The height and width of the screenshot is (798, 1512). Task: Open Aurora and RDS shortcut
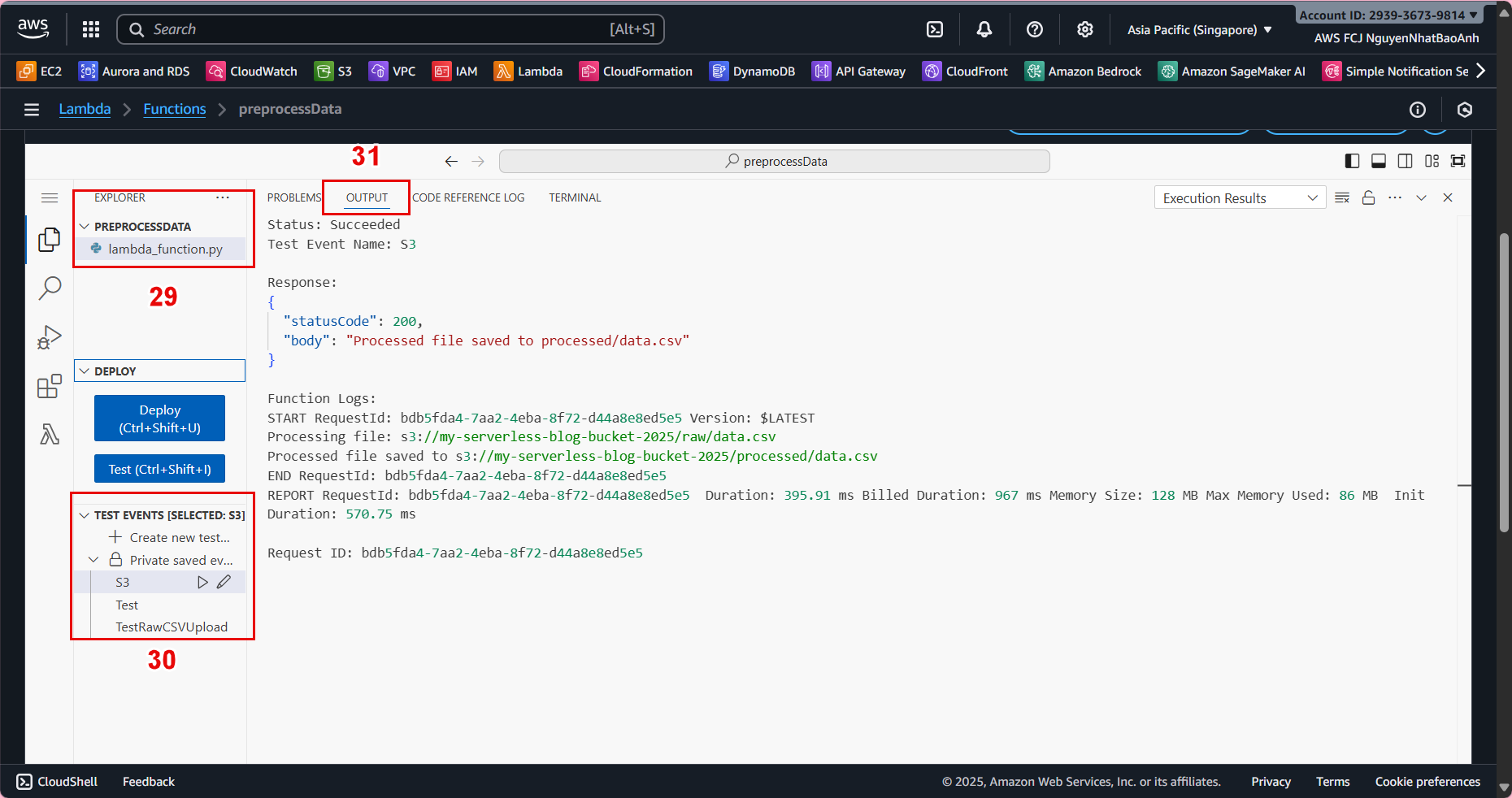tap(134, 72)
